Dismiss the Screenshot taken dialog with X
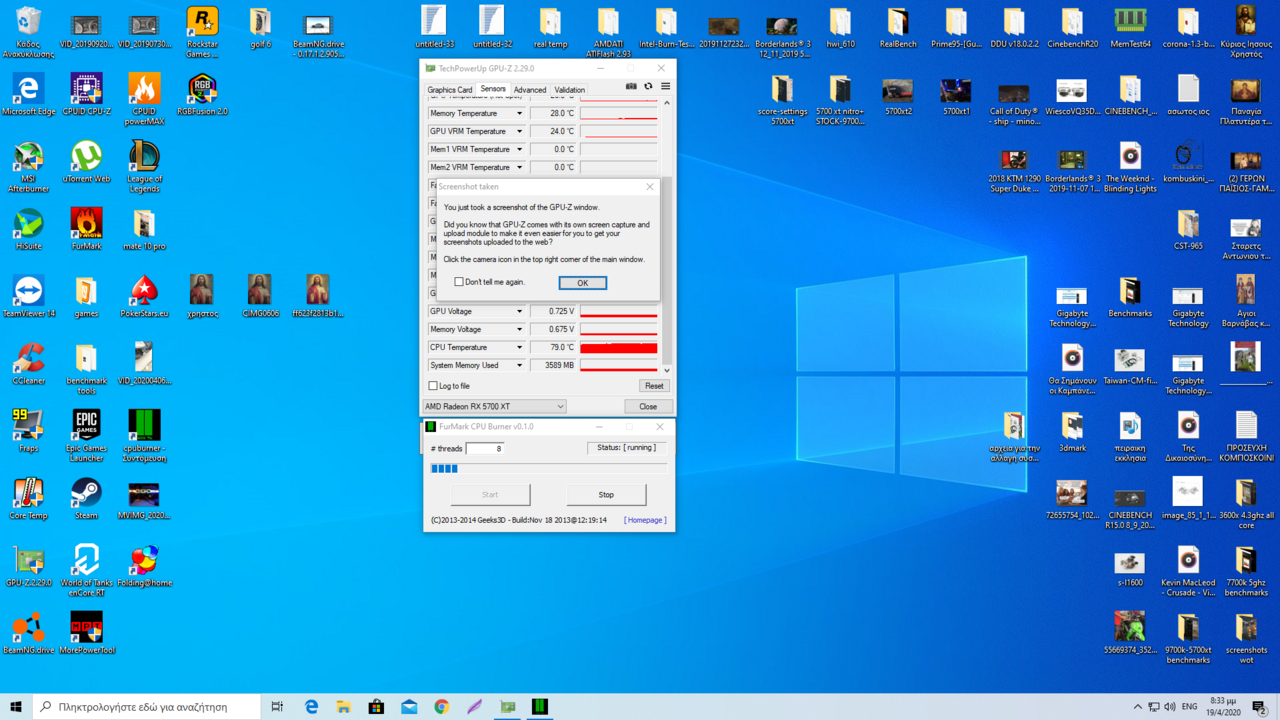The image size is (1280, 720). [650, 187]
